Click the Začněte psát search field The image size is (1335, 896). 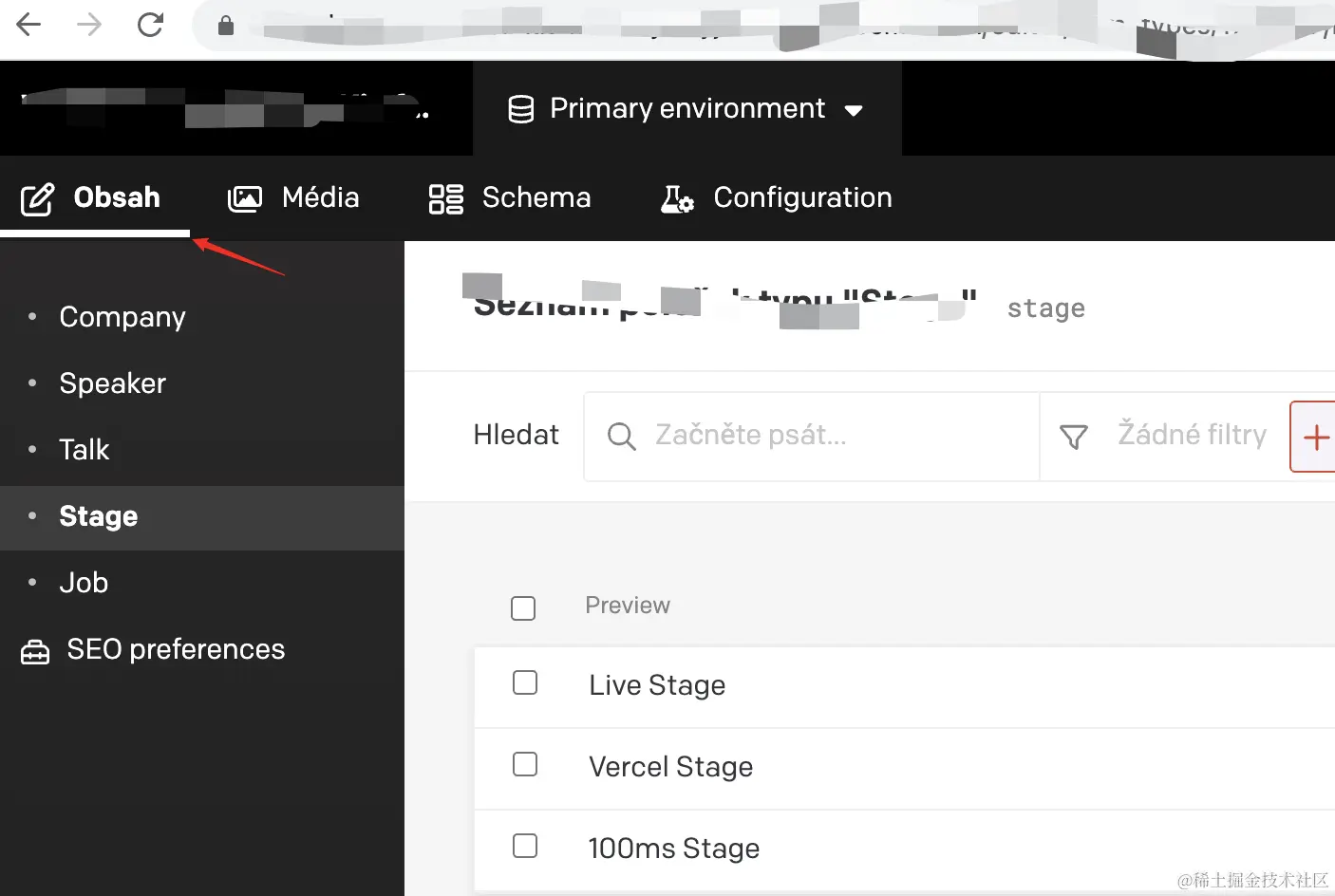(x=817, y=436)
